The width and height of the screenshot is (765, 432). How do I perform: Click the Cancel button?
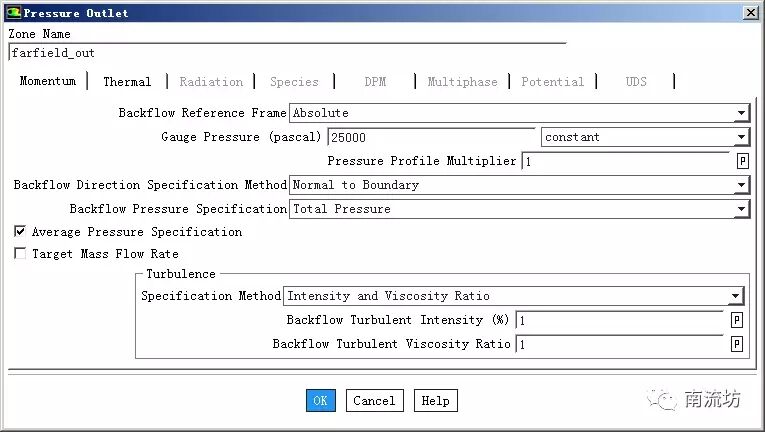coord(374,401)
